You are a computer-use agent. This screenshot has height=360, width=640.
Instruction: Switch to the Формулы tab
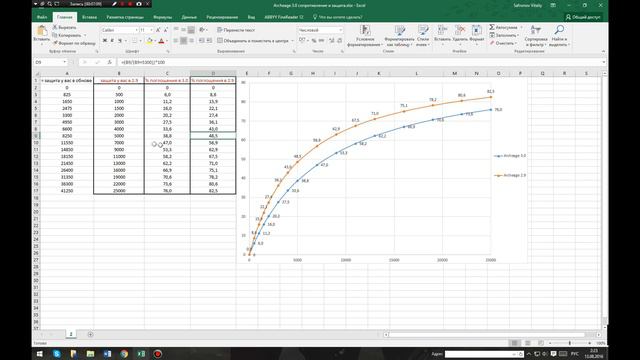[x=162, y=17]
